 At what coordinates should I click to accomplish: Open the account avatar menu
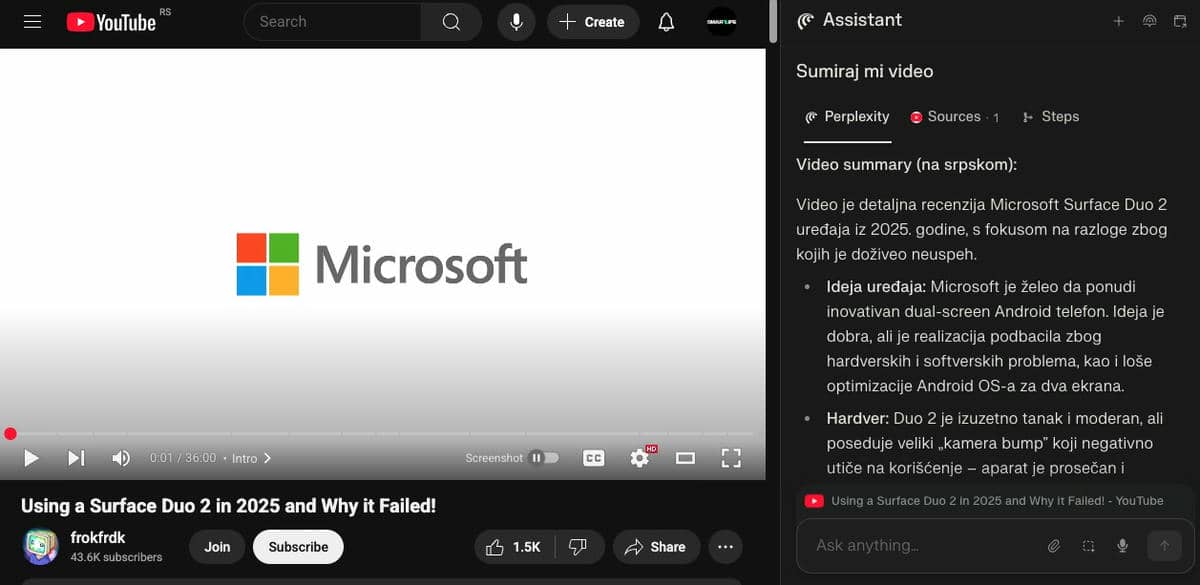pyautogui.click(x=721, y=22)
